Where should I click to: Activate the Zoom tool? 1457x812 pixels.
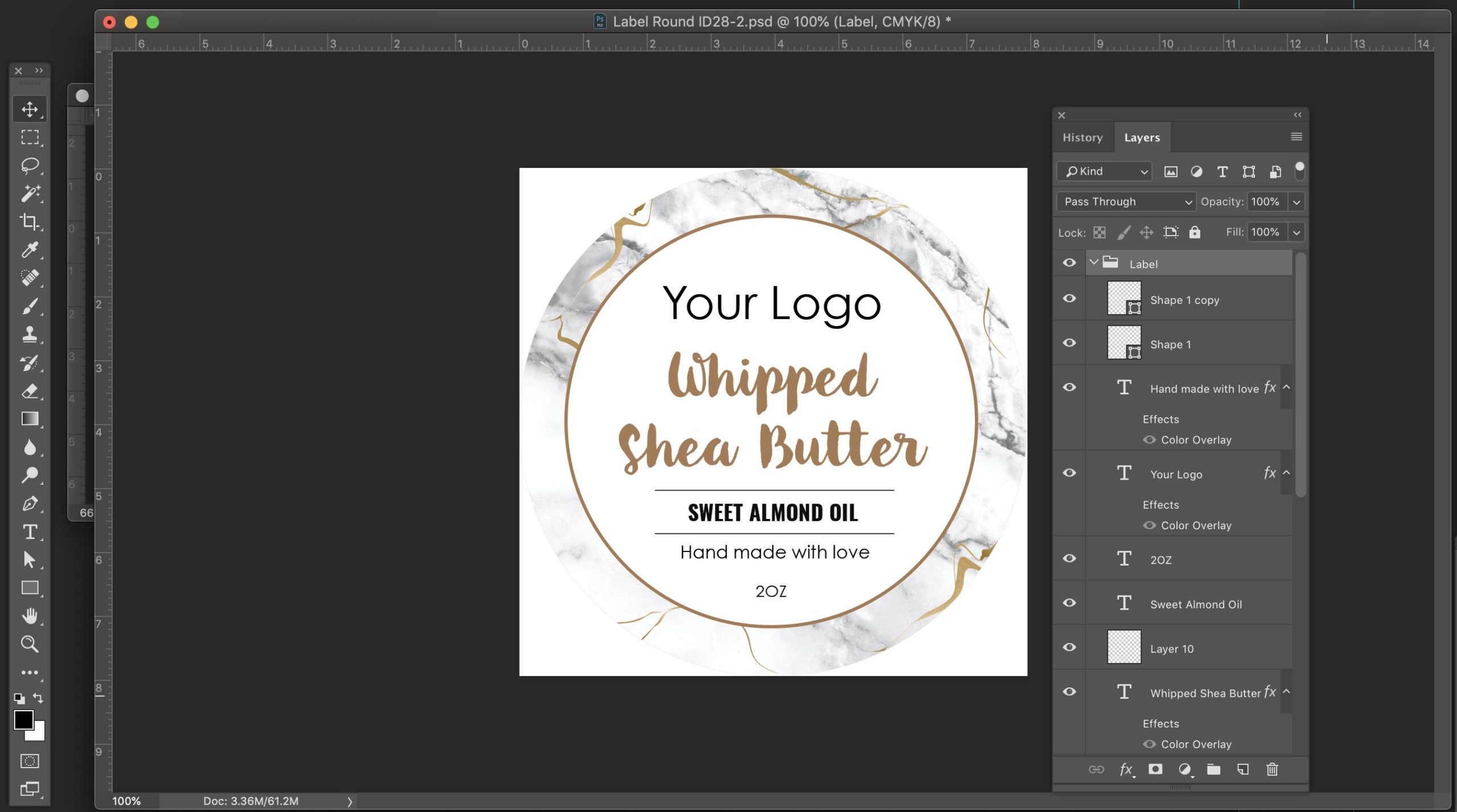tap(30, 644)
